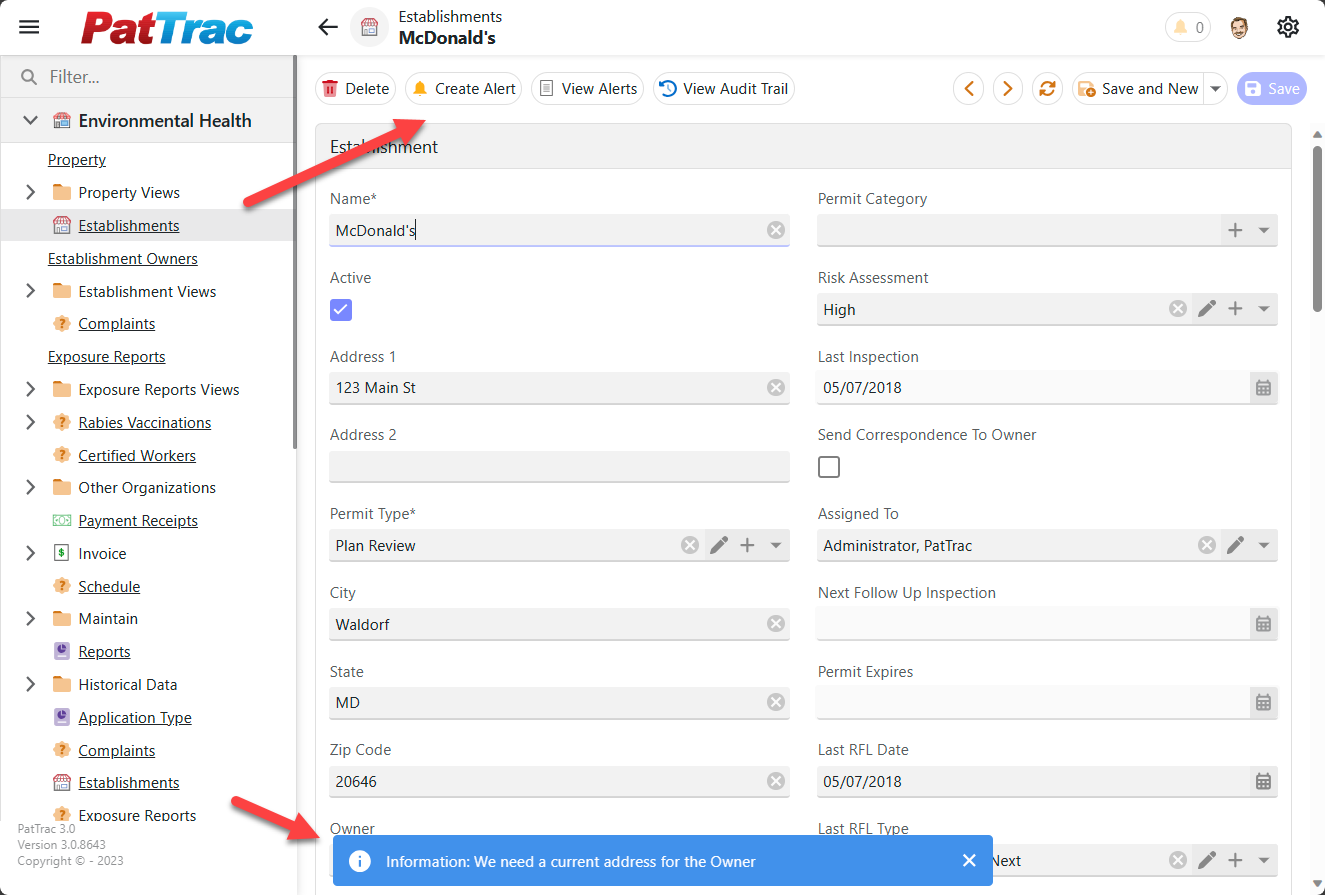Click the orange refresh icon
Viewport: 1325px width, 895px height.
click(x=1047, y=88)
